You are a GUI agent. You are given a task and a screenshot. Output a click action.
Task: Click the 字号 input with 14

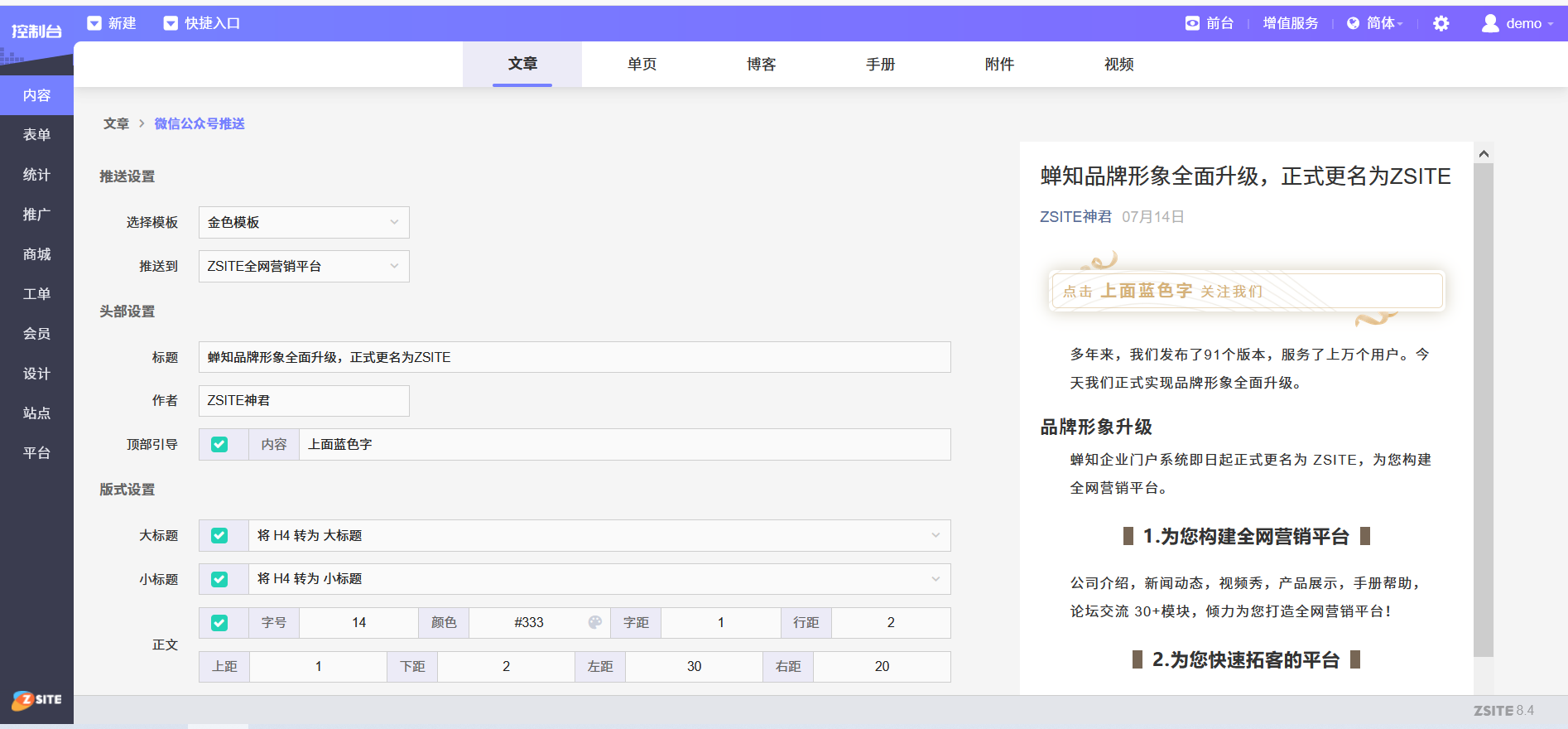(358, 622)
